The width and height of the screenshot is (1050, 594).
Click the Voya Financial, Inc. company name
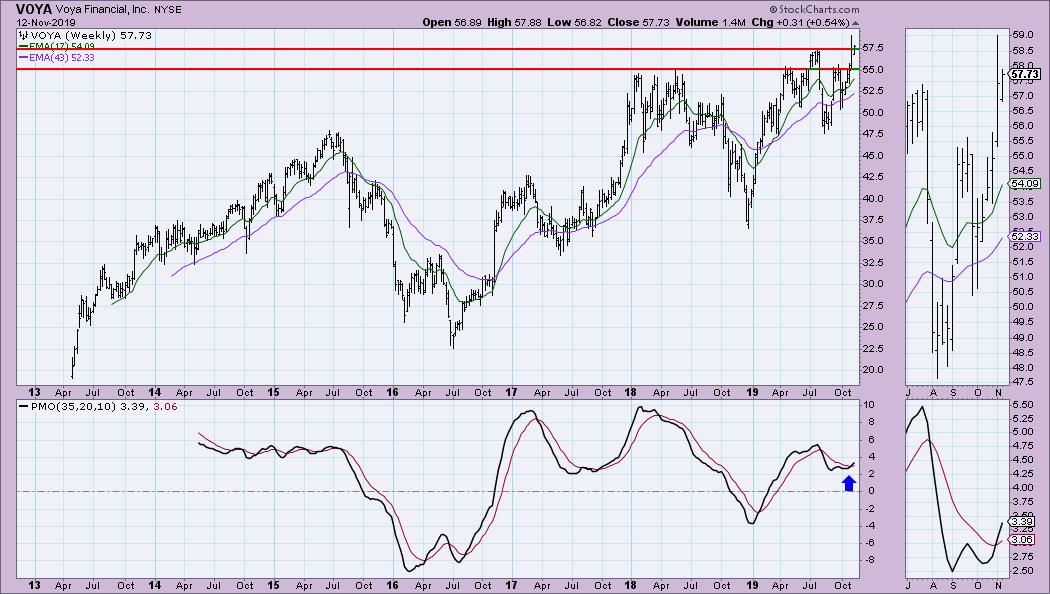pyautogui.click(x=102, y=10)
